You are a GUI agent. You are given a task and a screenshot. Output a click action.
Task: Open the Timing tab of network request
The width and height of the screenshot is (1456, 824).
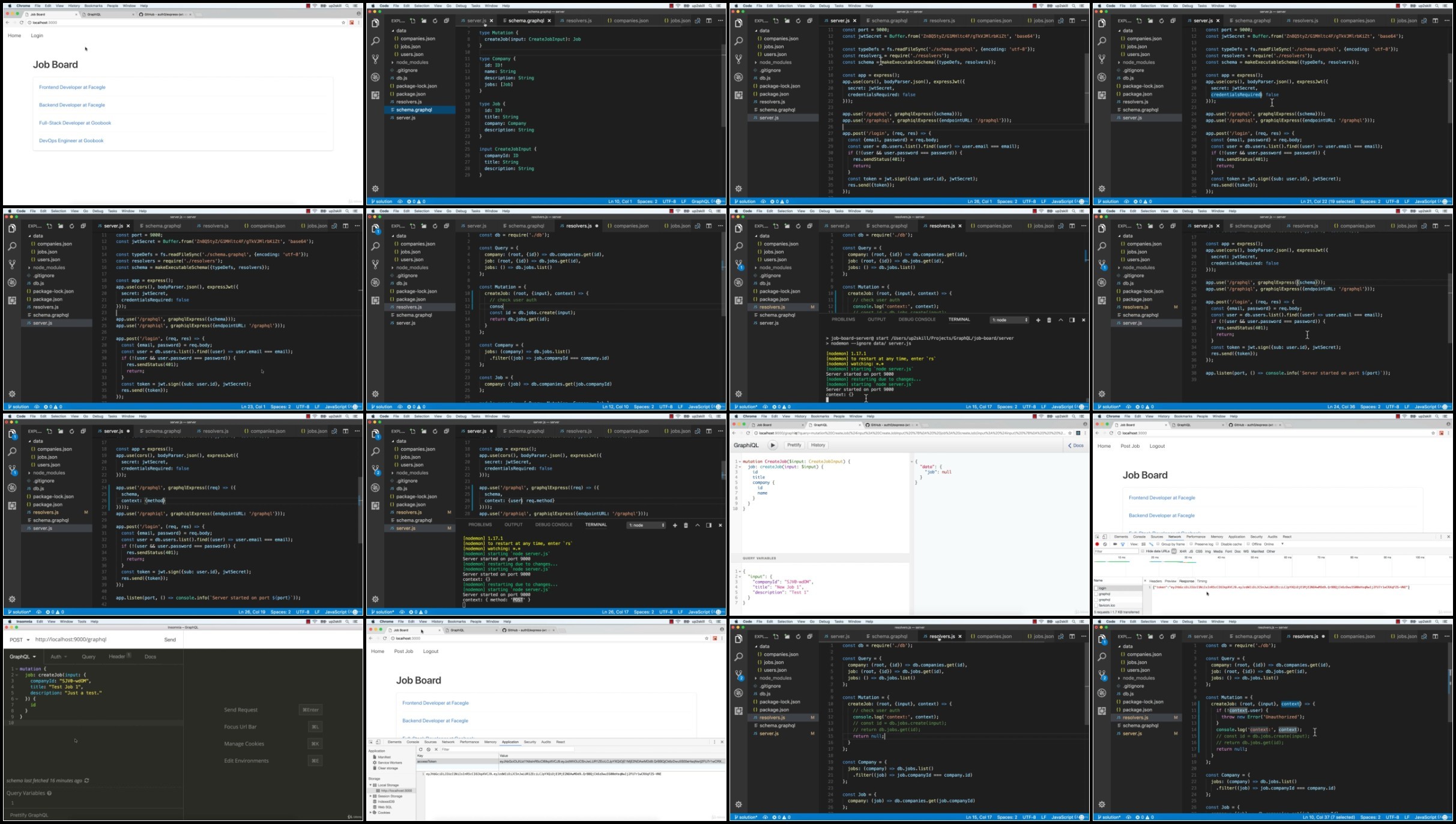point(1202,581)
